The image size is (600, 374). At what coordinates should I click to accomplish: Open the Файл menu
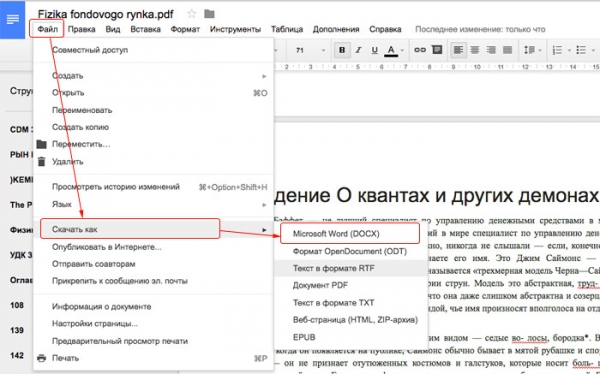point(47,29)
